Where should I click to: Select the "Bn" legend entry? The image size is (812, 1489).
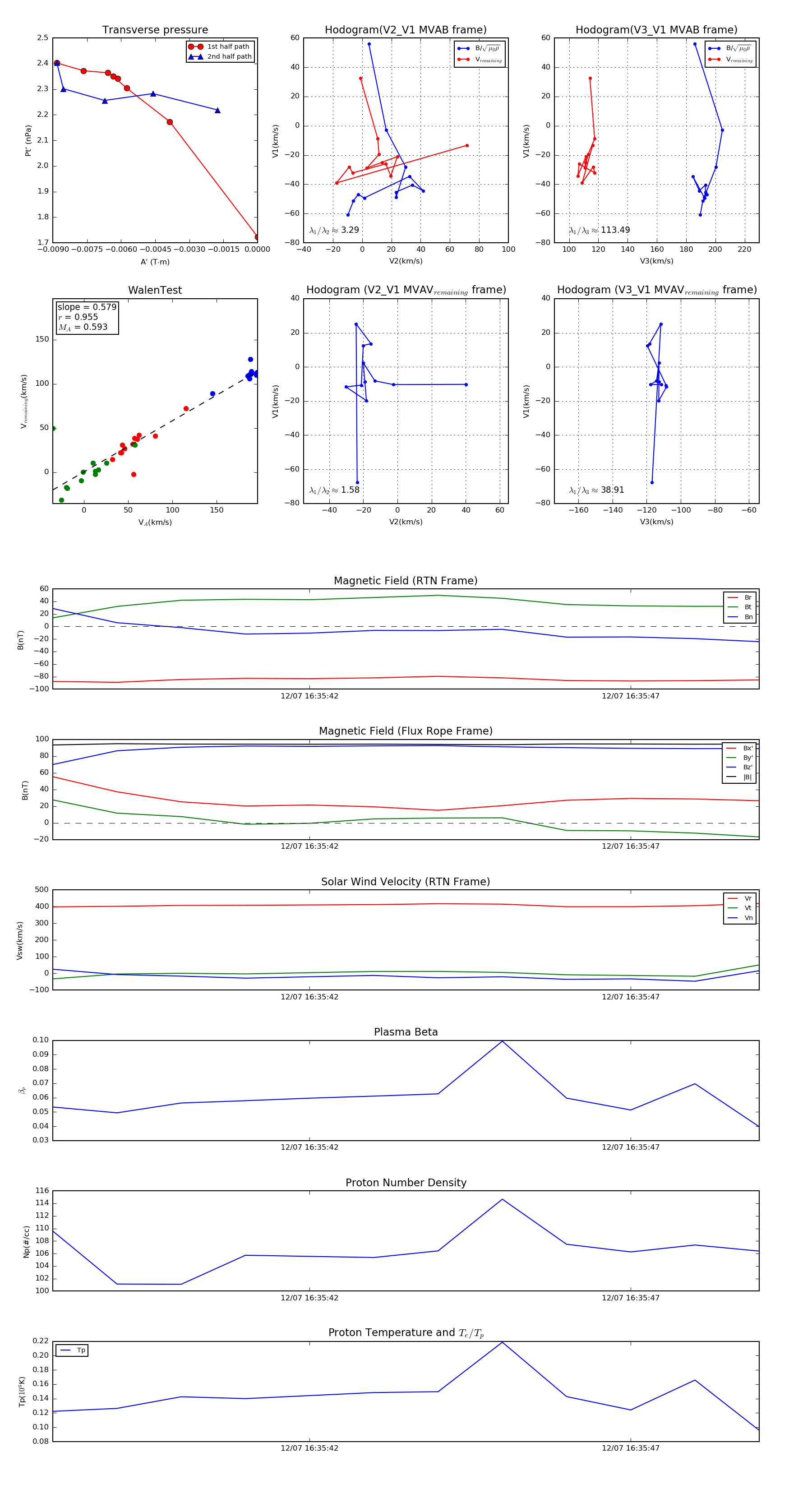tap(740, 617)
